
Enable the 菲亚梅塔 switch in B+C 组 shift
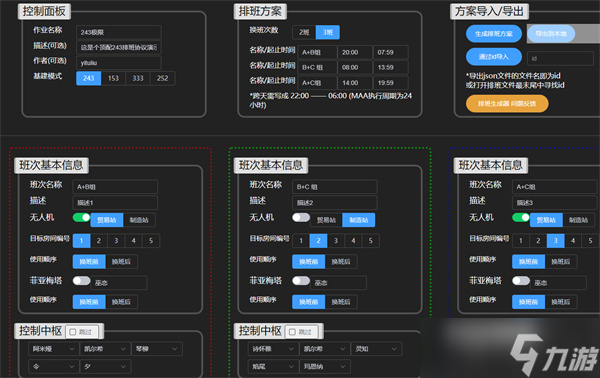pos(301,280)
